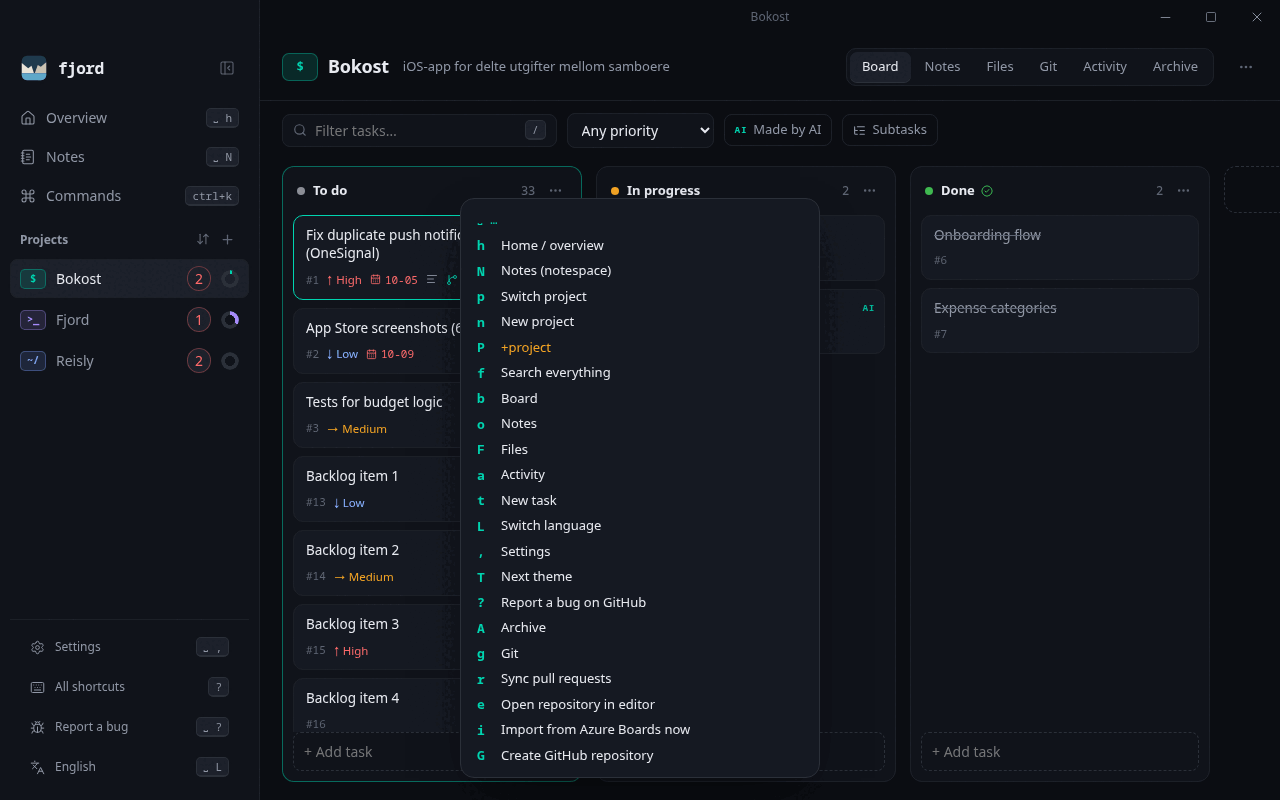Click Add task in the Done column
The width and height of the screenshot is (1280, 800).
[x=1060, y=752]
